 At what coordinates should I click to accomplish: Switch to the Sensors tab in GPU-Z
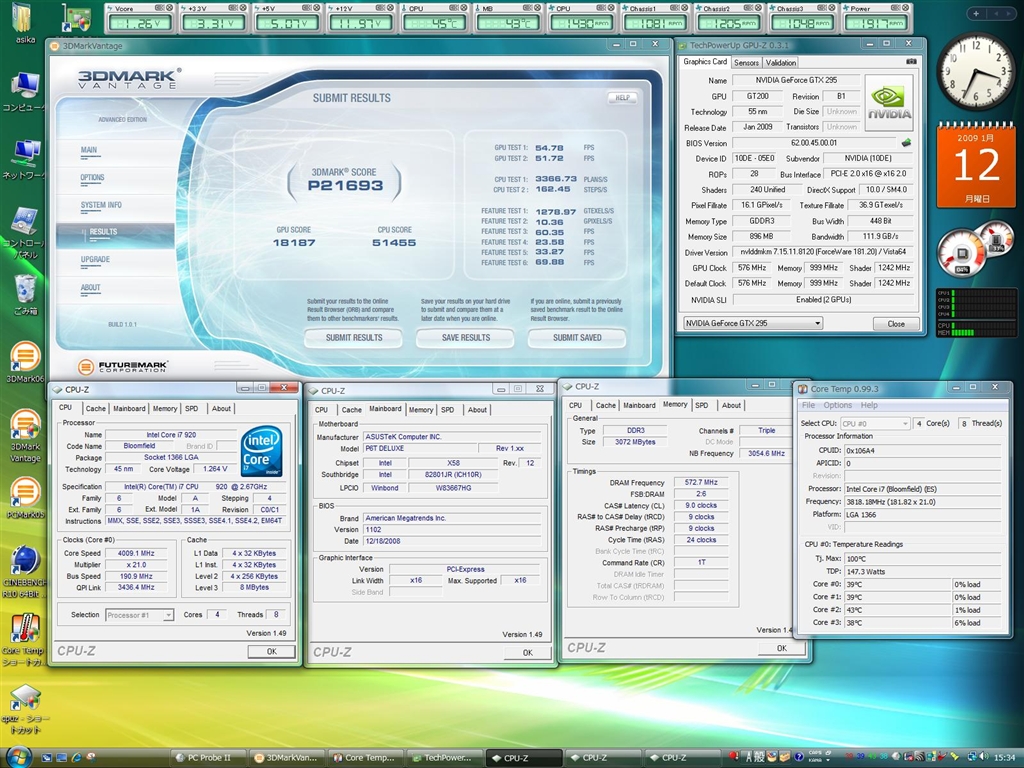point(746,62)
